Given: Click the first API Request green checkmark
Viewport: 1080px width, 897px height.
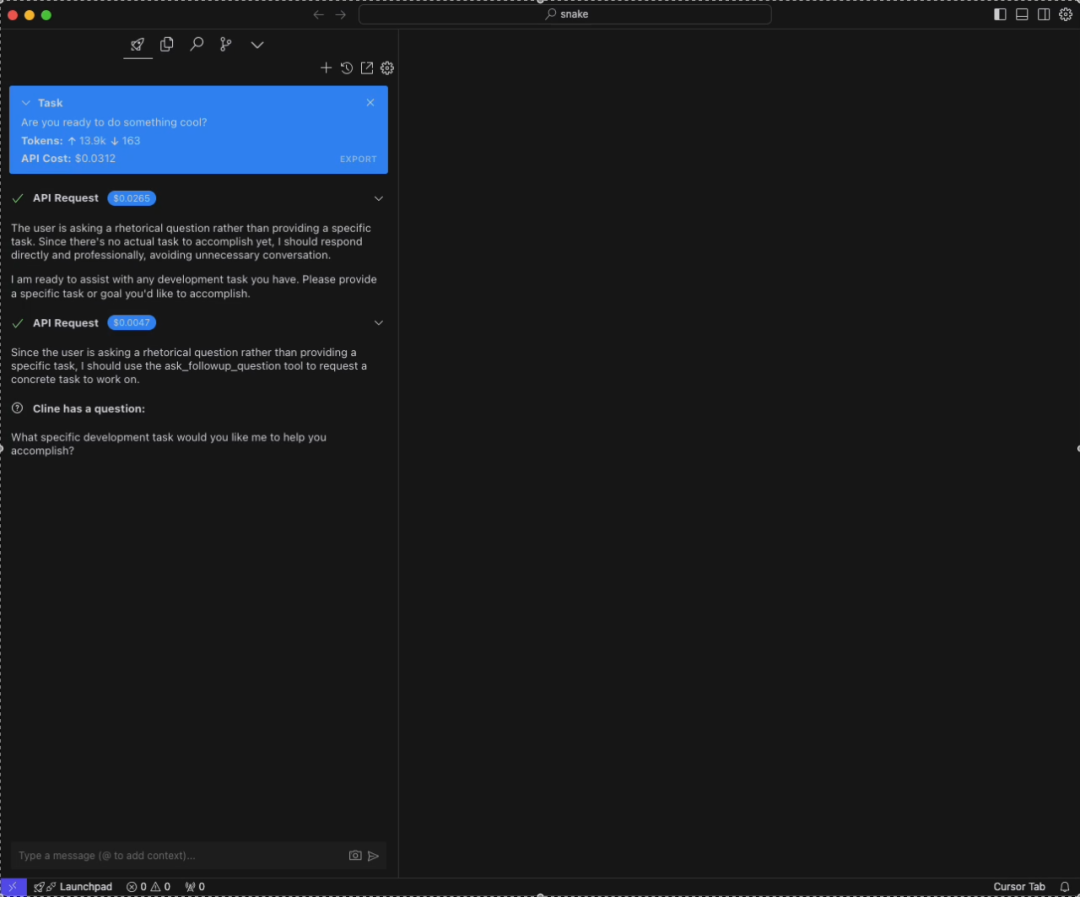Looking at the screenshot, I should click(18, 198).
